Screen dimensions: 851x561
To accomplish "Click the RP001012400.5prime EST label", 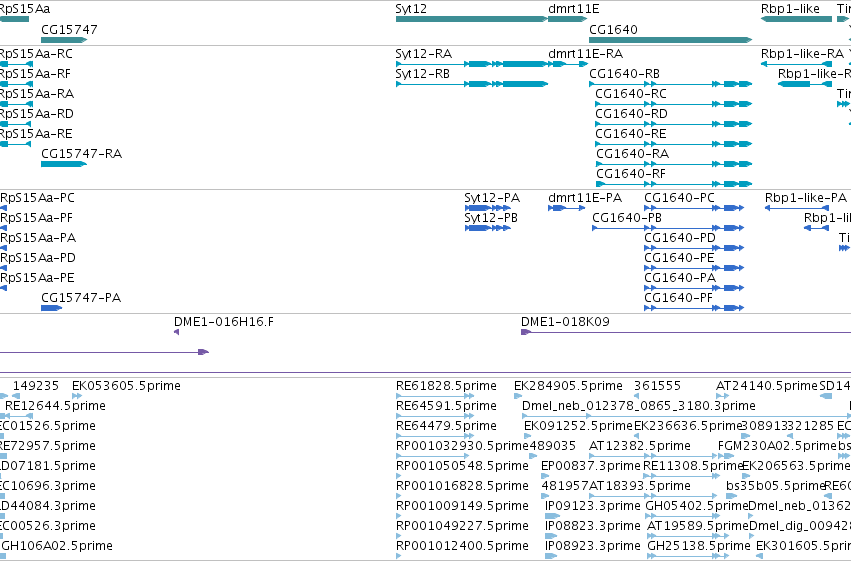I will 462,546.
